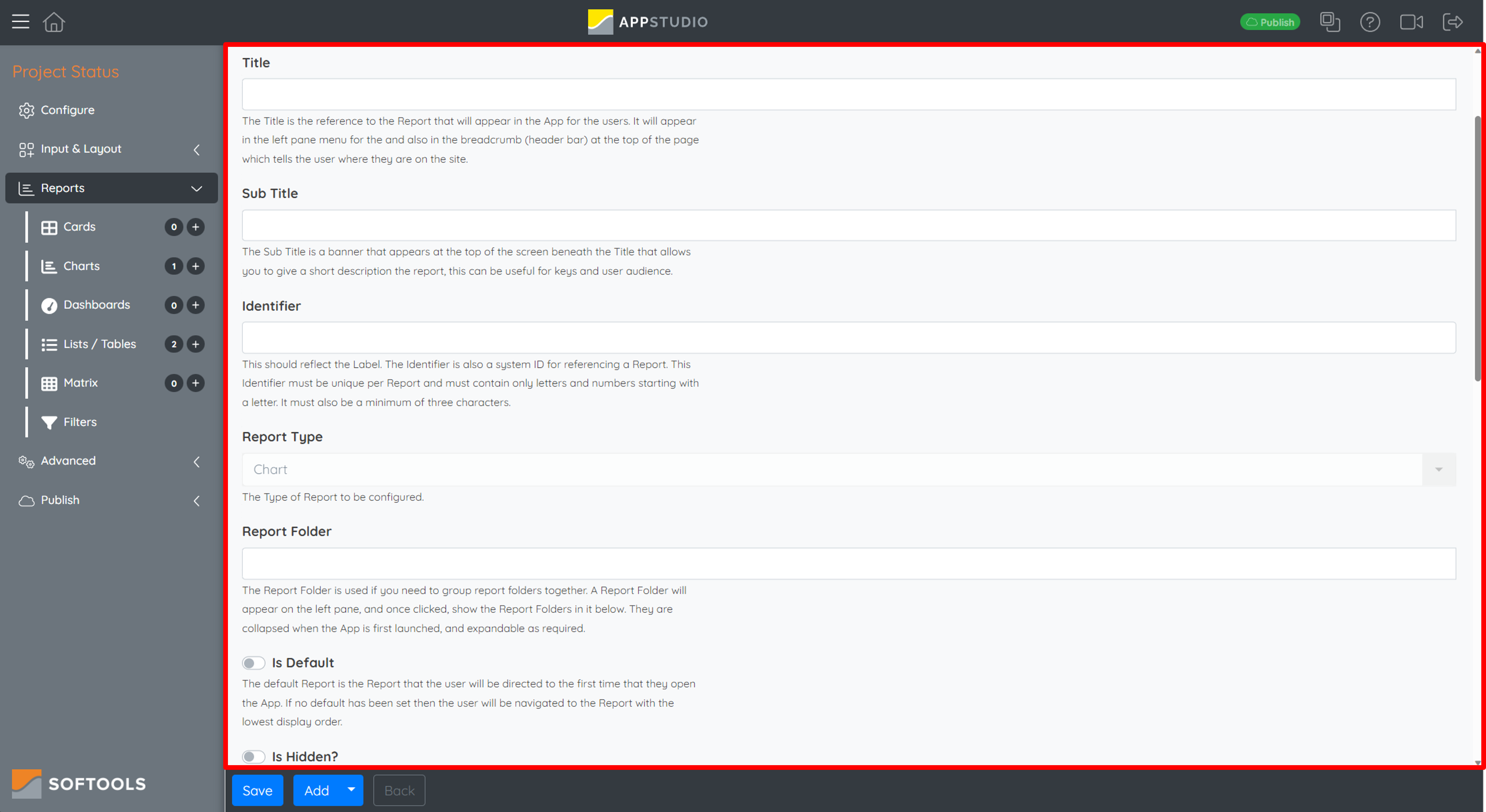The height and width of the screenshot is (812, 1486).
Task: Open the Filters item
Action: pos(80,422)
